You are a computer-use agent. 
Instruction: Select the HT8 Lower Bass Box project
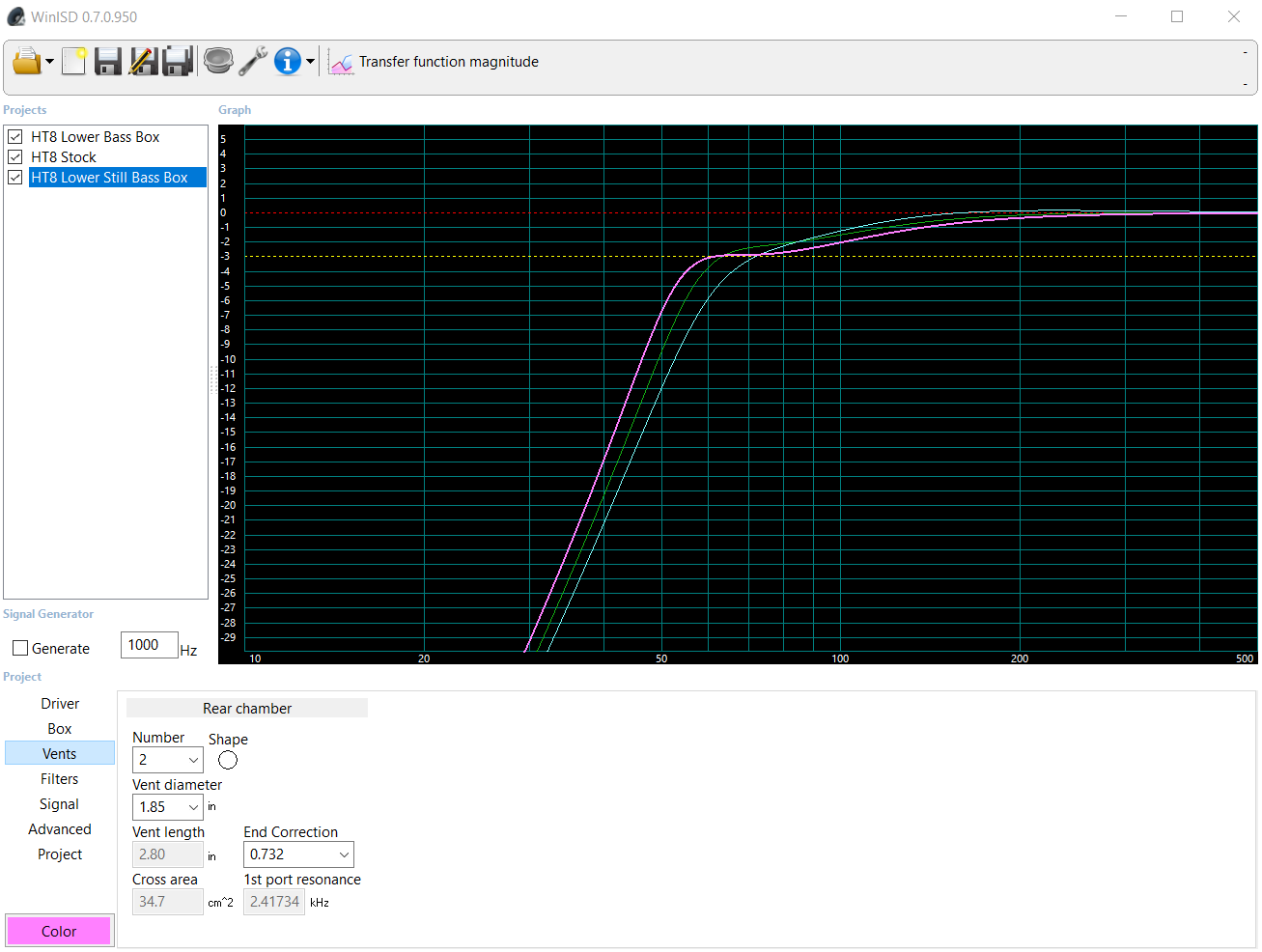point(96,137)
